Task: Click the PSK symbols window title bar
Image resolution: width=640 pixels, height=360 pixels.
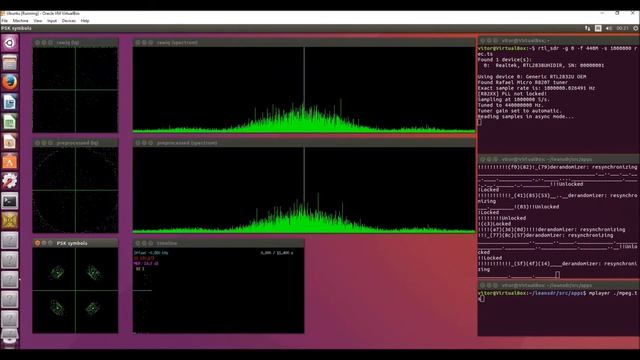Action: [76, 243]
